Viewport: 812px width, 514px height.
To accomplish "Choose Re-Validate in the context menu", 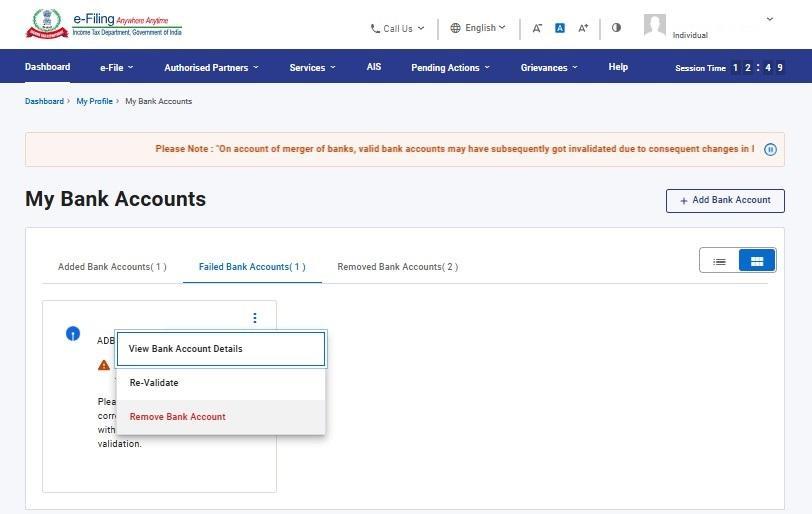I will pos(154,383).
